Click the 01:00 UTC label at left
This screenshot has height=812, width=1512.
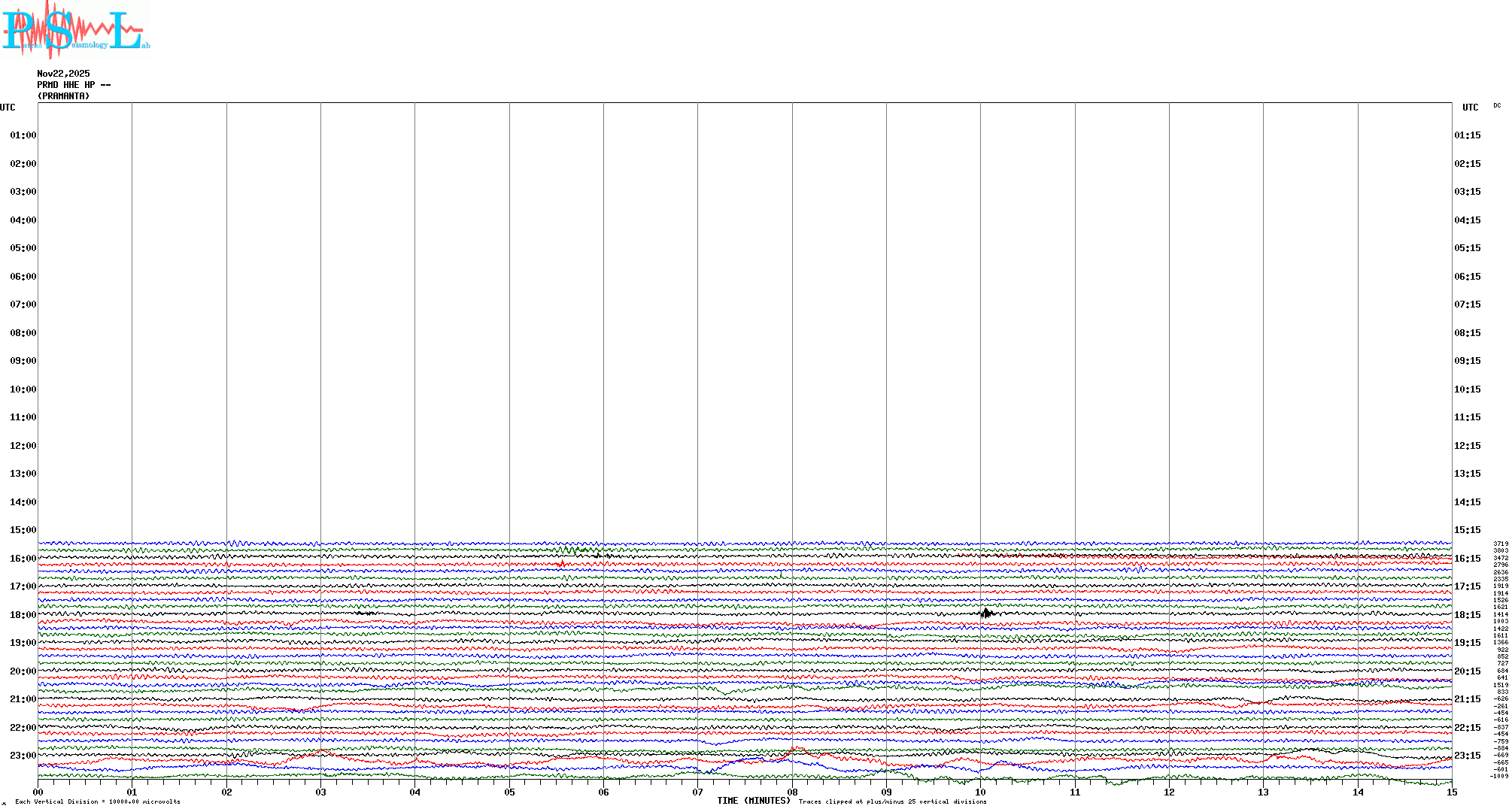tap(23, 135)
